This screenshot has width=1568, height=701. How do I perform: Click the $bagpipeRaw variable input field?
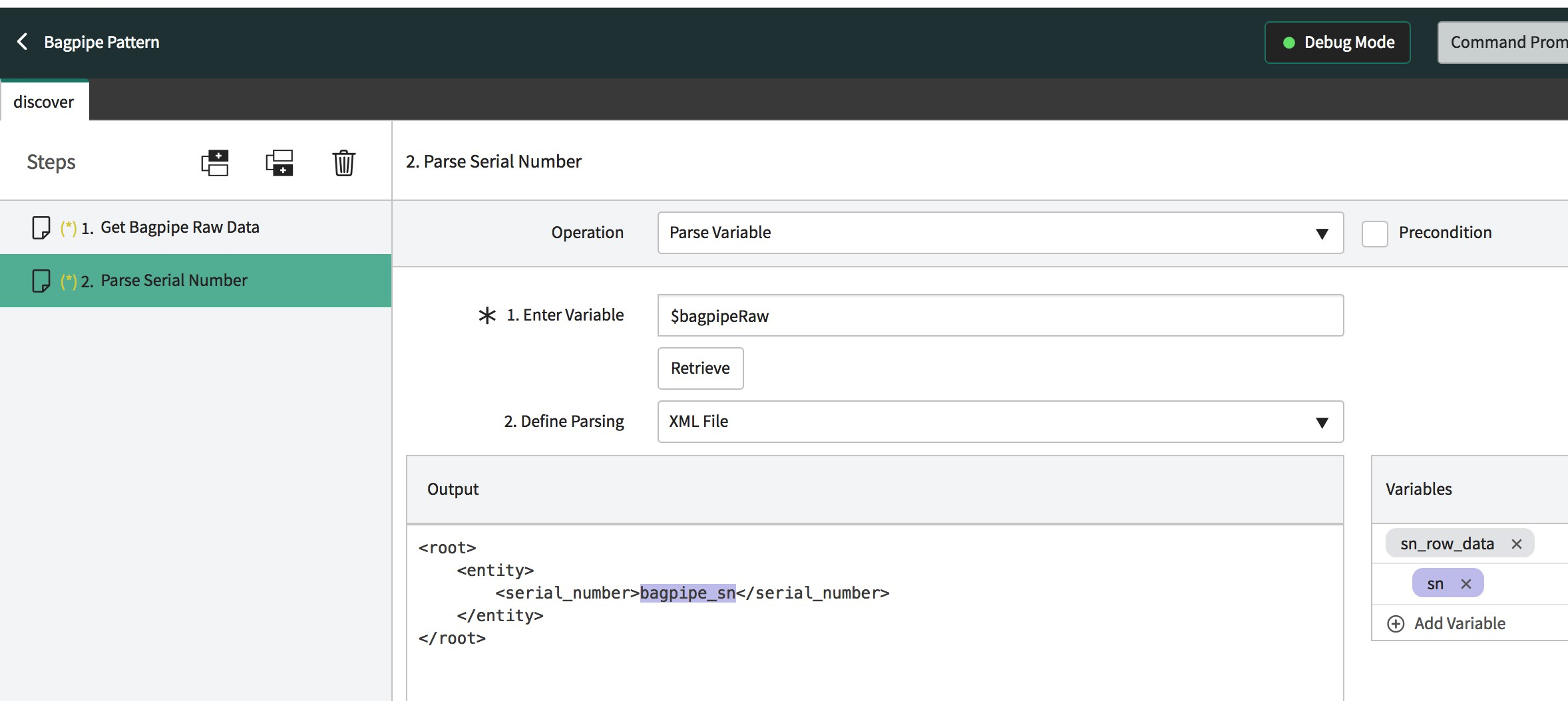(1000, 315)
